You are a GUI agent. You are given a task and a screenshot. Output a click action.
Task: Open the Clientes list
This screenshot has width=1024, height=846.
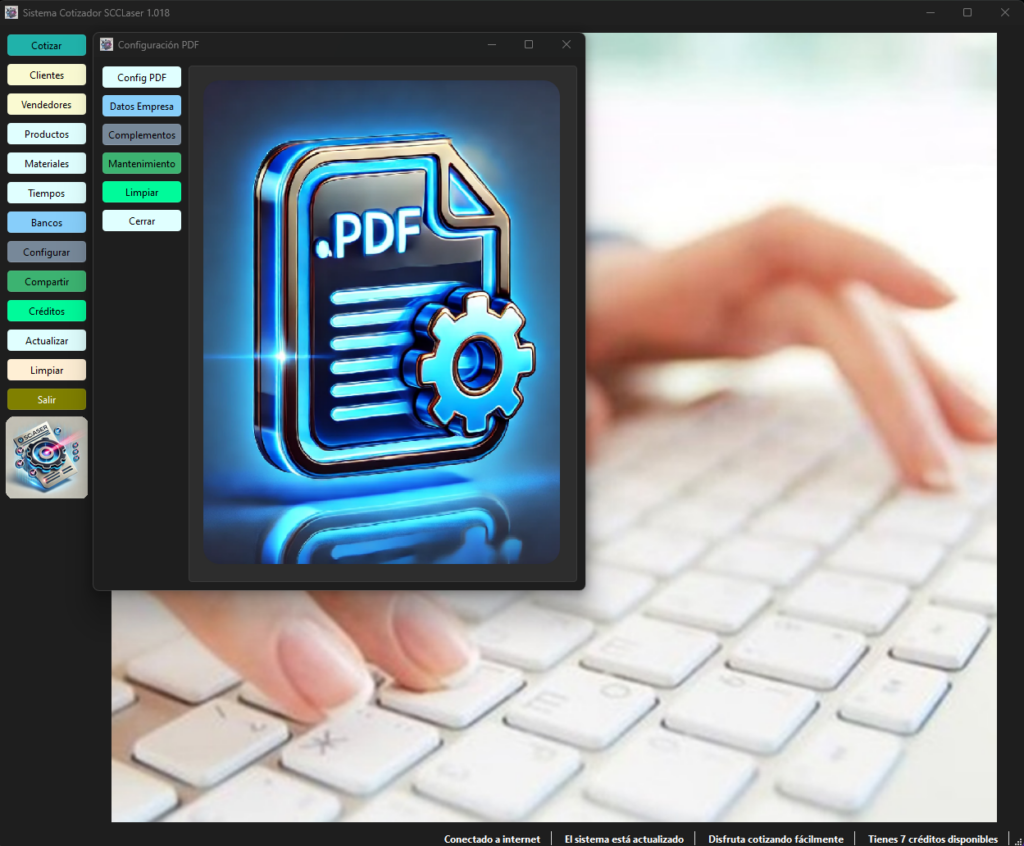[46, 75]
